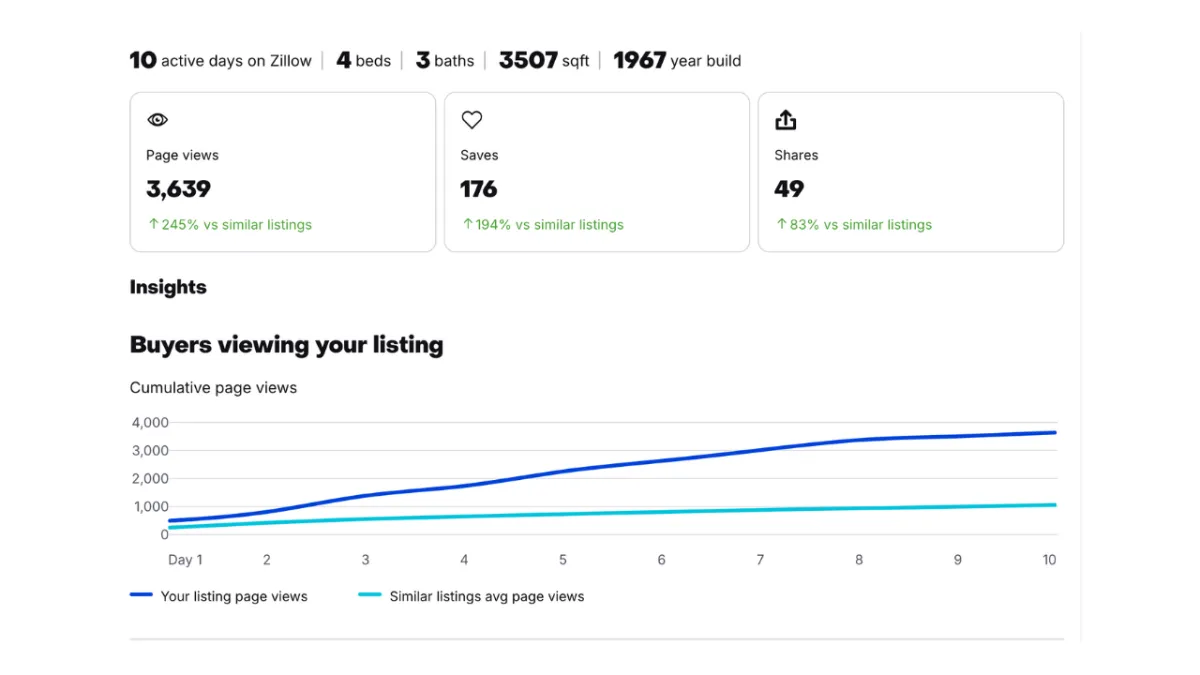
Task: Select the 49 shares count
Action: pyautogui.click(x=789, y=189)
